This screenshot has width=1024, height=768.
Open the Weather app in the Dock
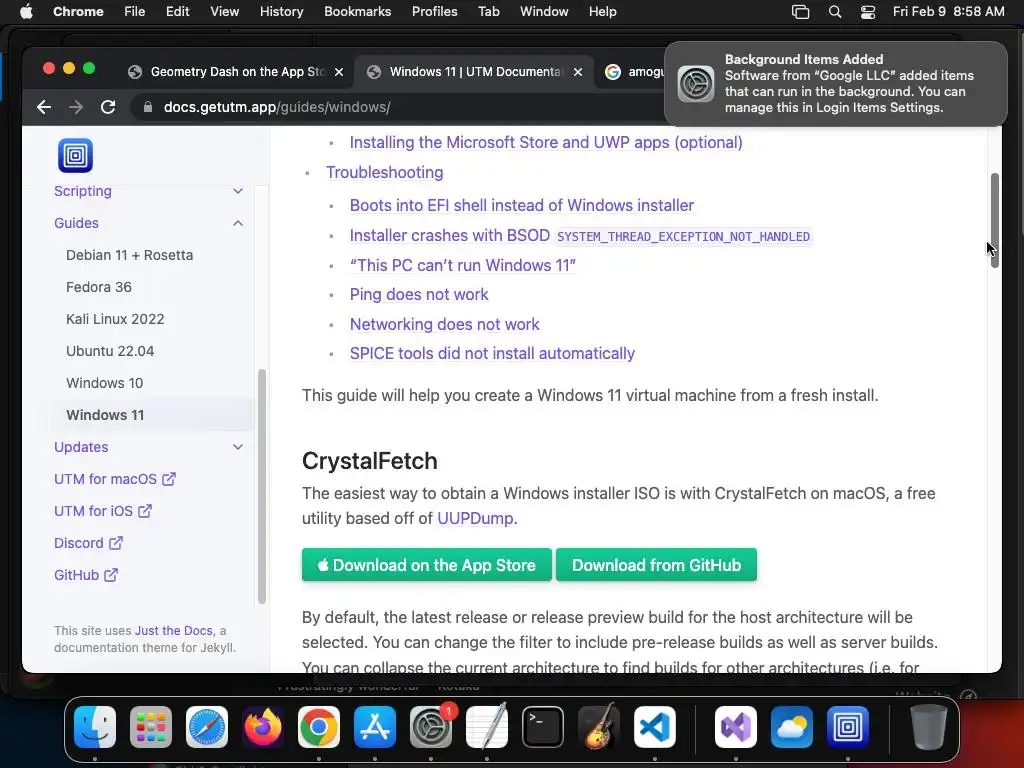click(x=792, y=726)
